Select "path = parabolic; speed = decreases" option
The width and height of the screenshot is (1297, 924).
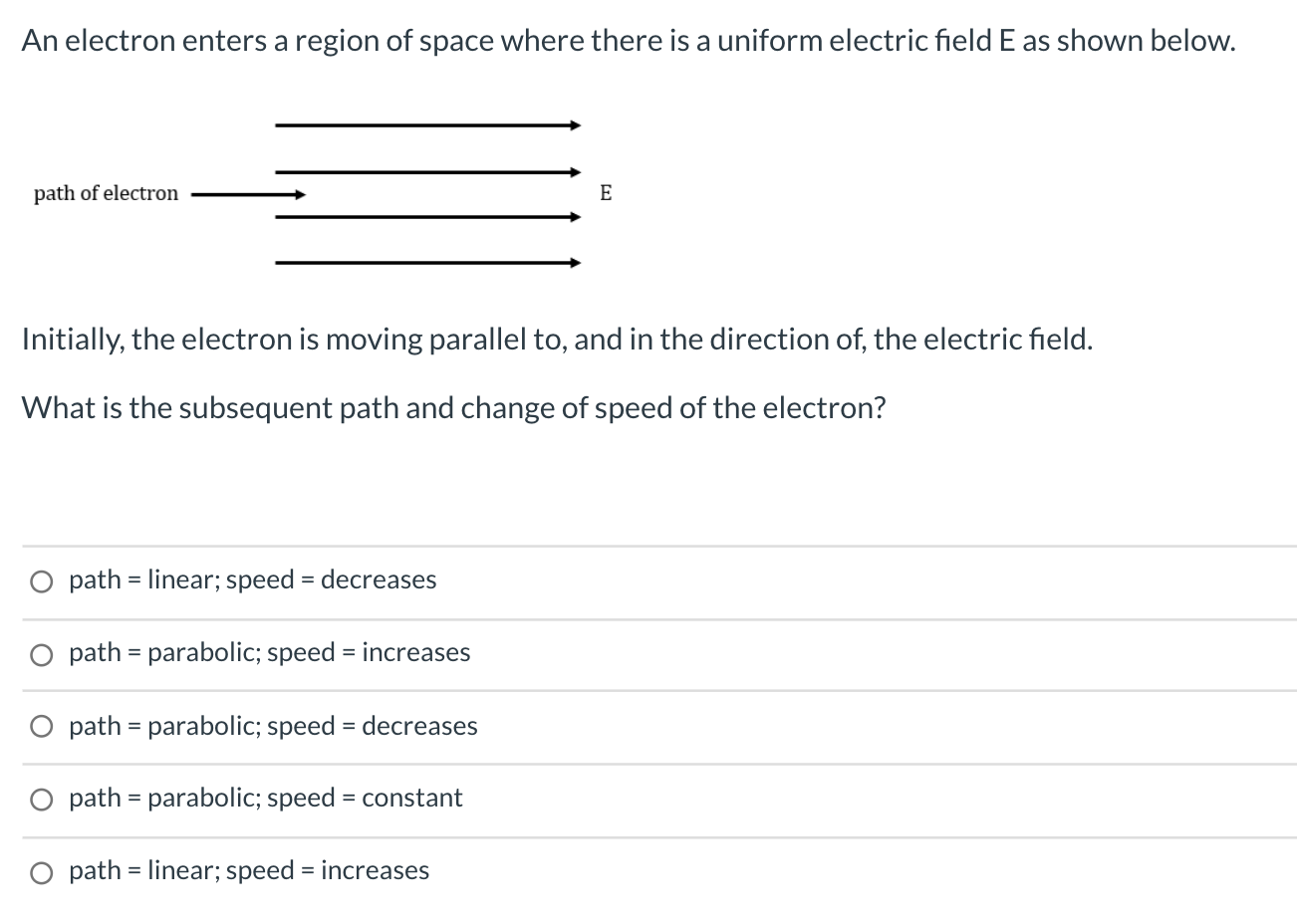tap(273, 726)
